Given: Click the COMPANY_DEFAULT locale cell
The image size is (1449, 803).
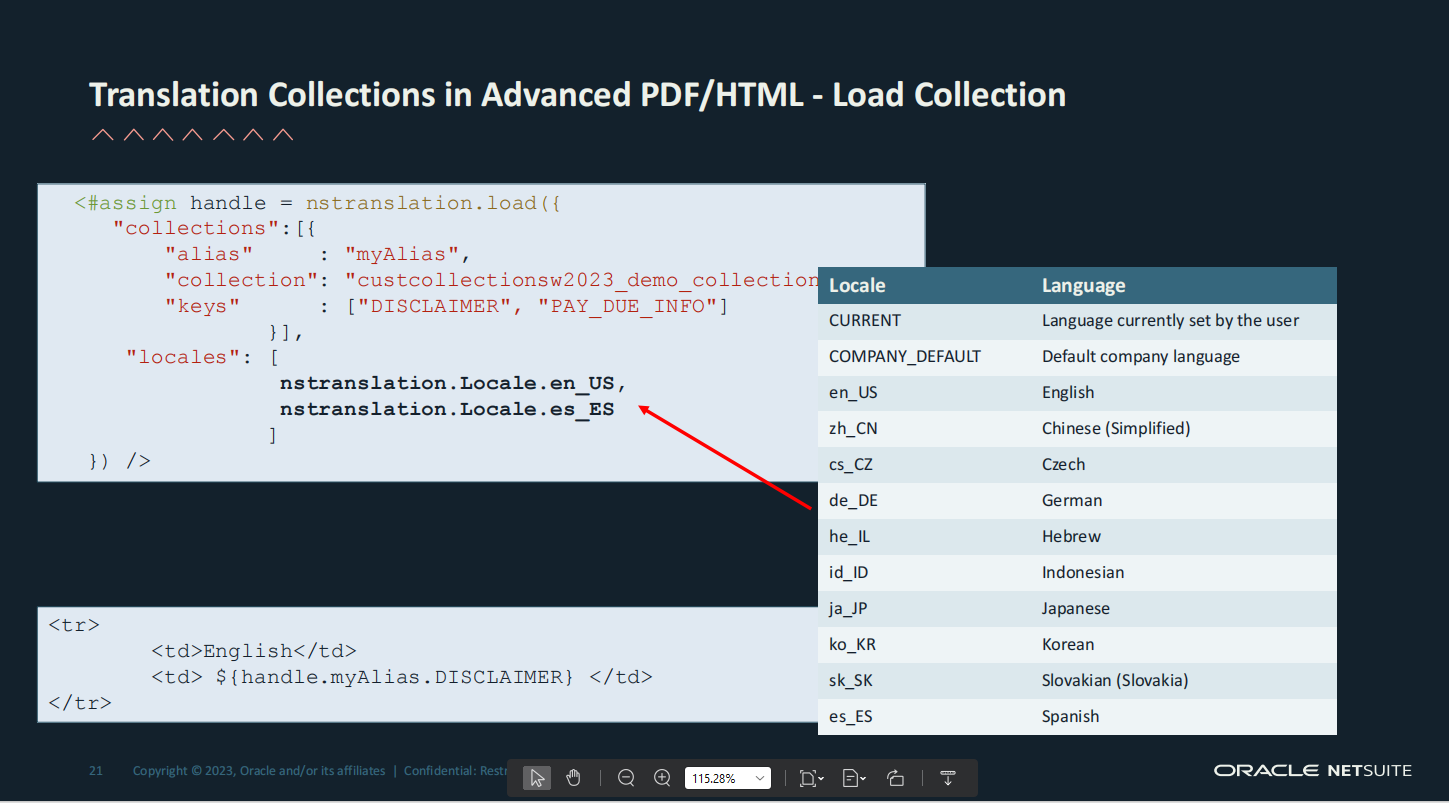Looking at the screenshot, I should click(x=904, y=356).
